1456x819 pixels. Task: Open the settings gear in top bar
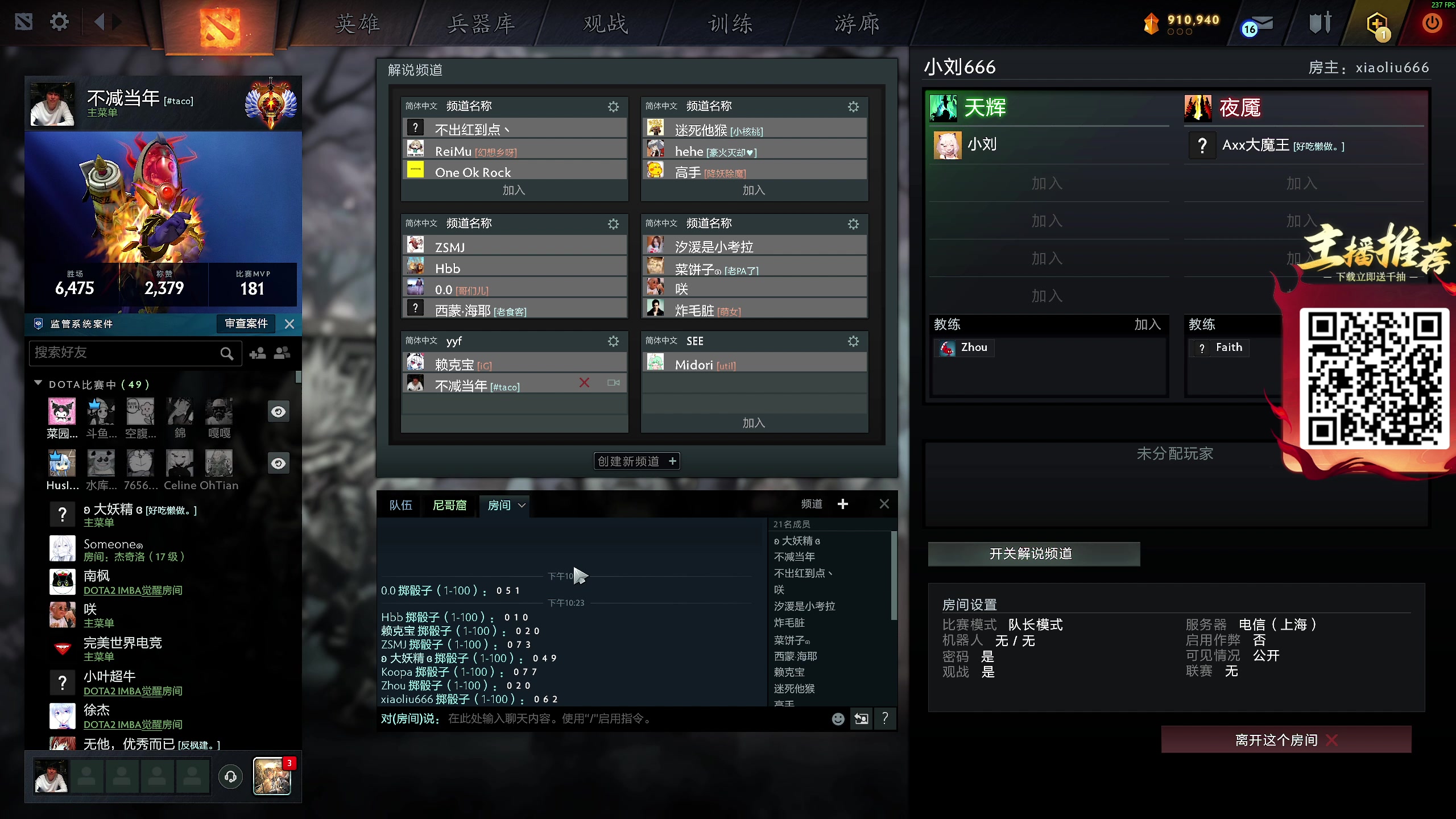click(x=59, y=22)
